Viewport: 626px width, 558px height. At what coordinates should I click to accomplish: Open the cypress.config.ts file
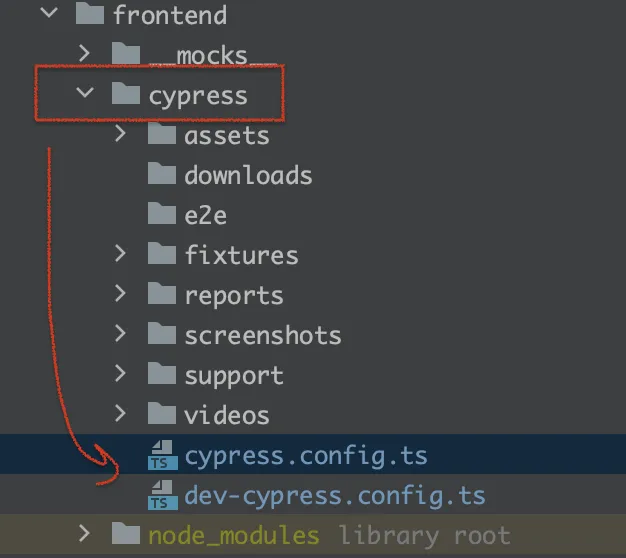(x=306, y=456)
